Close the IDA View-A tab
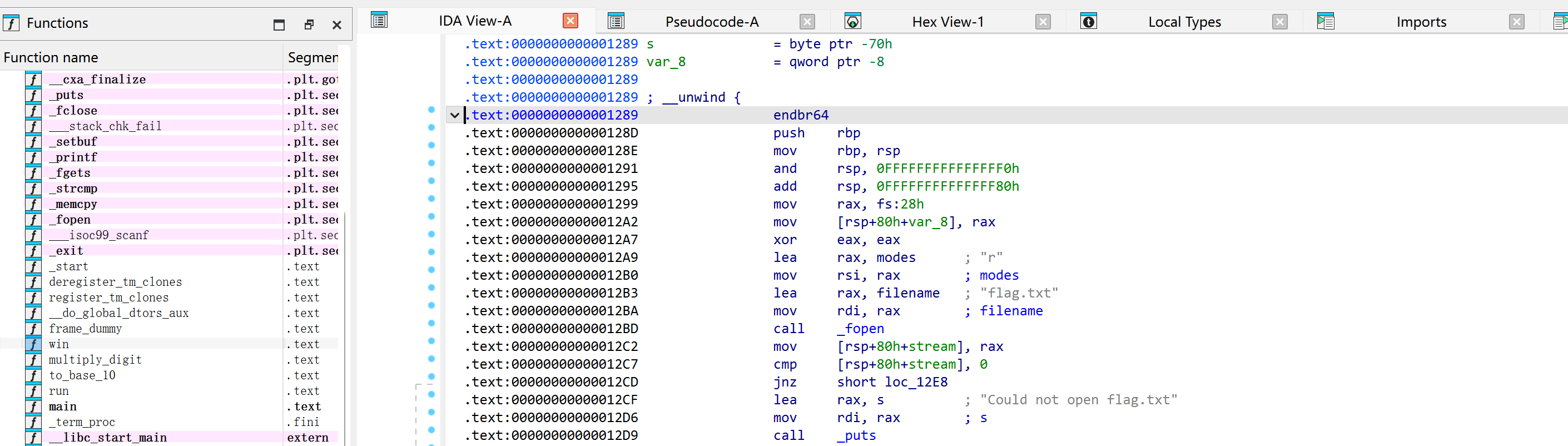The image size is (1568, 446). [x=570, y=21]
